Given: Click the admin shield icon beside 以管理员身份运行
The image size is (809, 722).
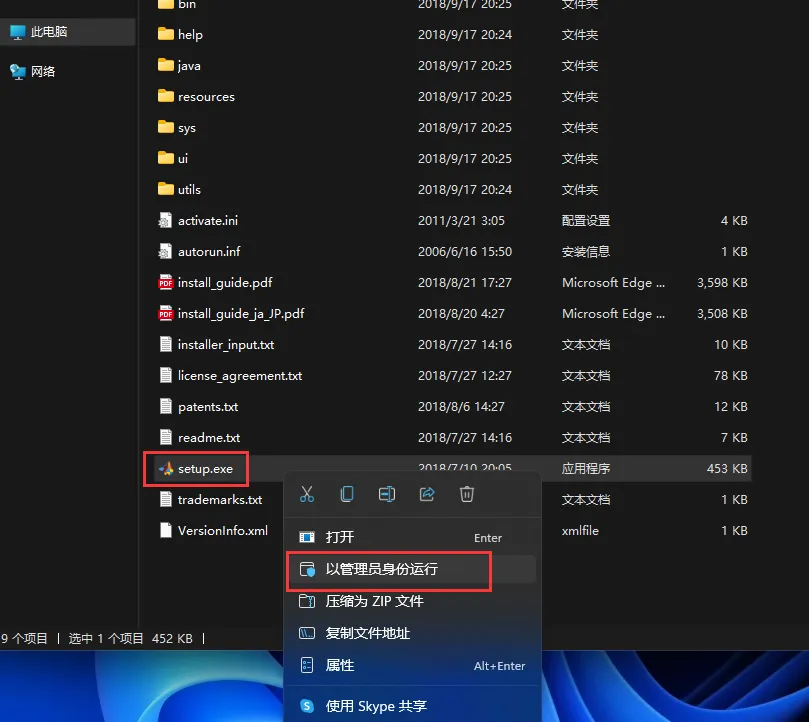Looking at the screenshot, I should 307,569.
